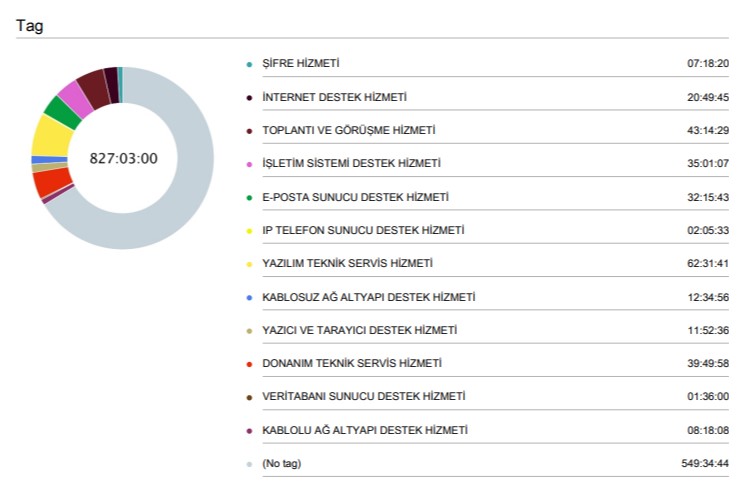Click the green donut chart slice

coord(63,113)
